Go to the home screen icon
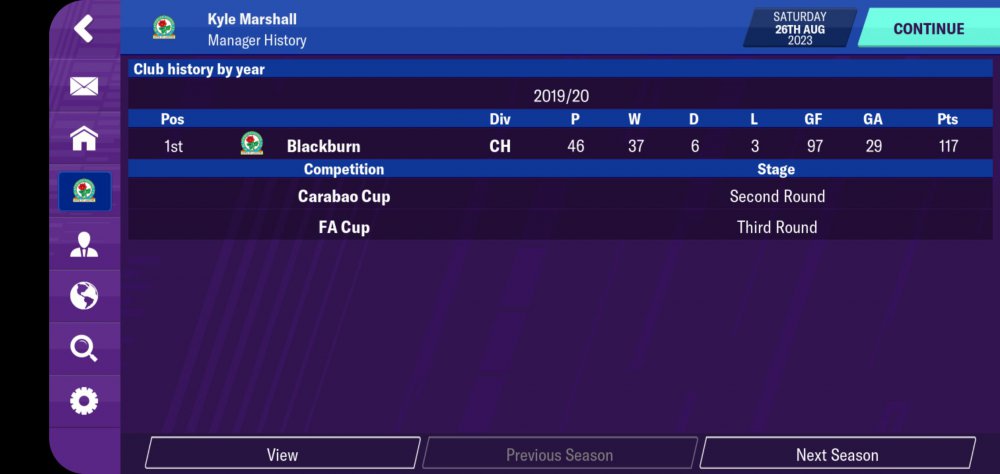Image resolution: width=1000 pixels, height=474 pixels. 84,139
